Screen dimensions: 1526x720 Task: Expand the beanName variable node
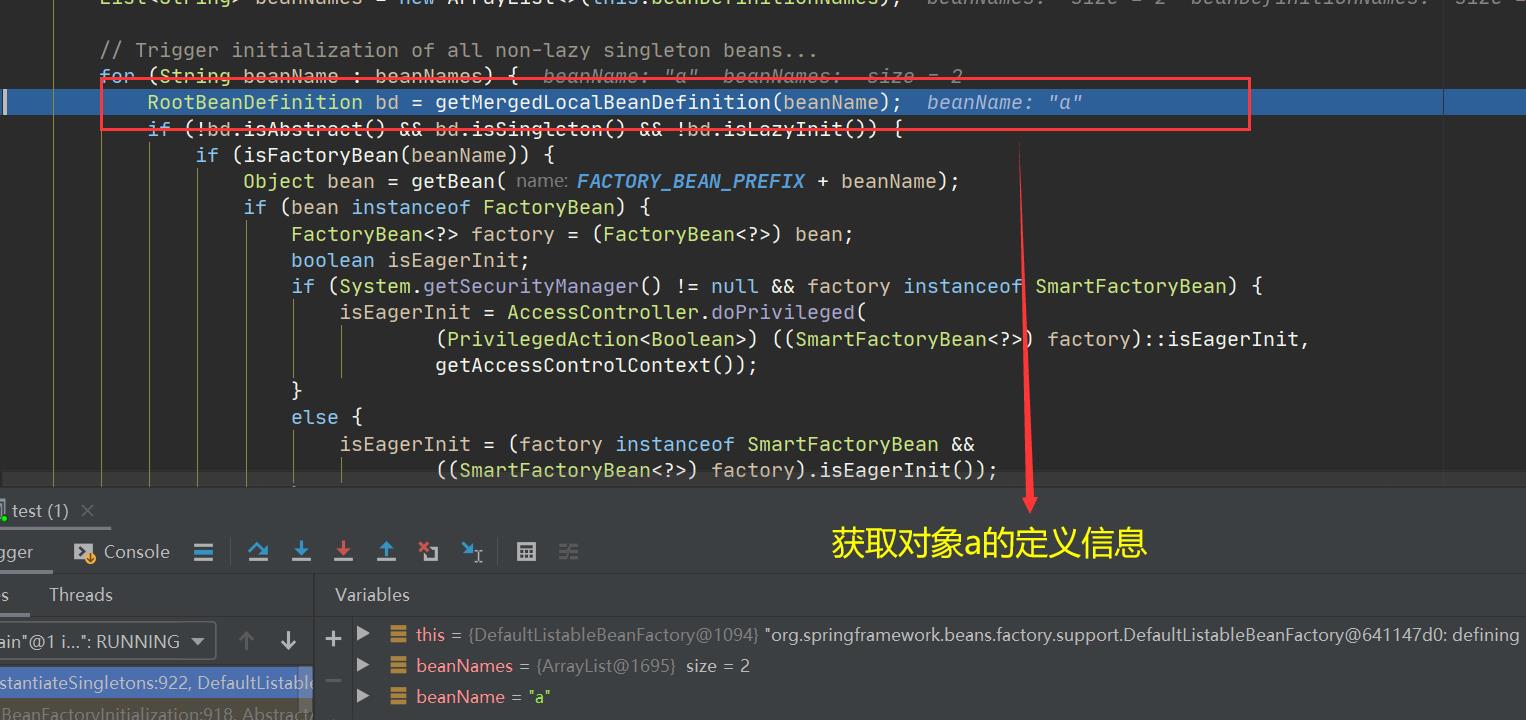(x=364, y=696)
